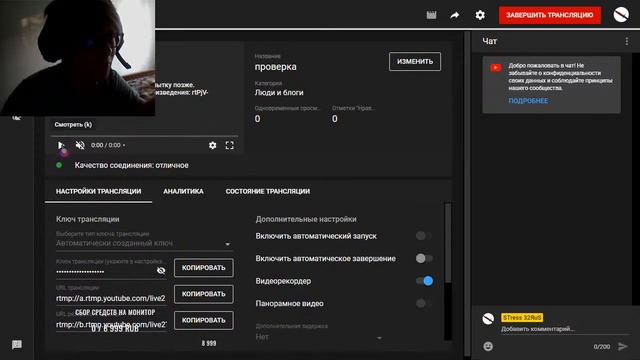This screenshot has height=360, width=640.
Task: Click the STress 32RuS chat username
Action: click(522, 318)
